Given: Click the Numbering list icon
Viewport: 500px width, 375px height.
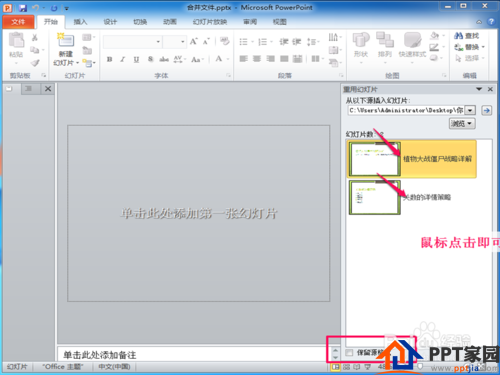Looking at the screenshot, I should click(263, 42).
